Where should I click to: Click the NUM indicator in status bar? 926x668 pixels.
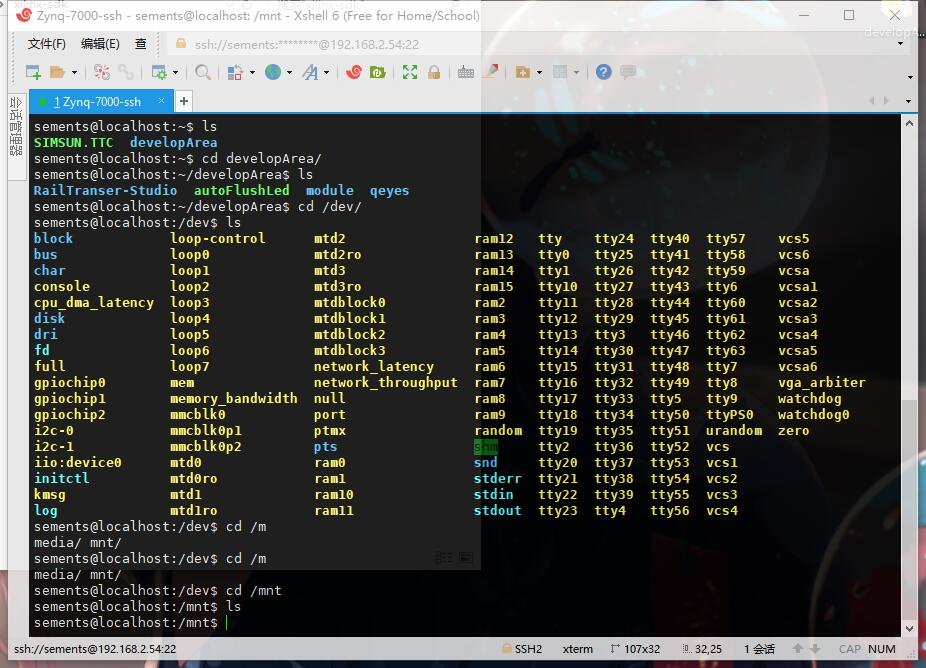click(882, 649)
